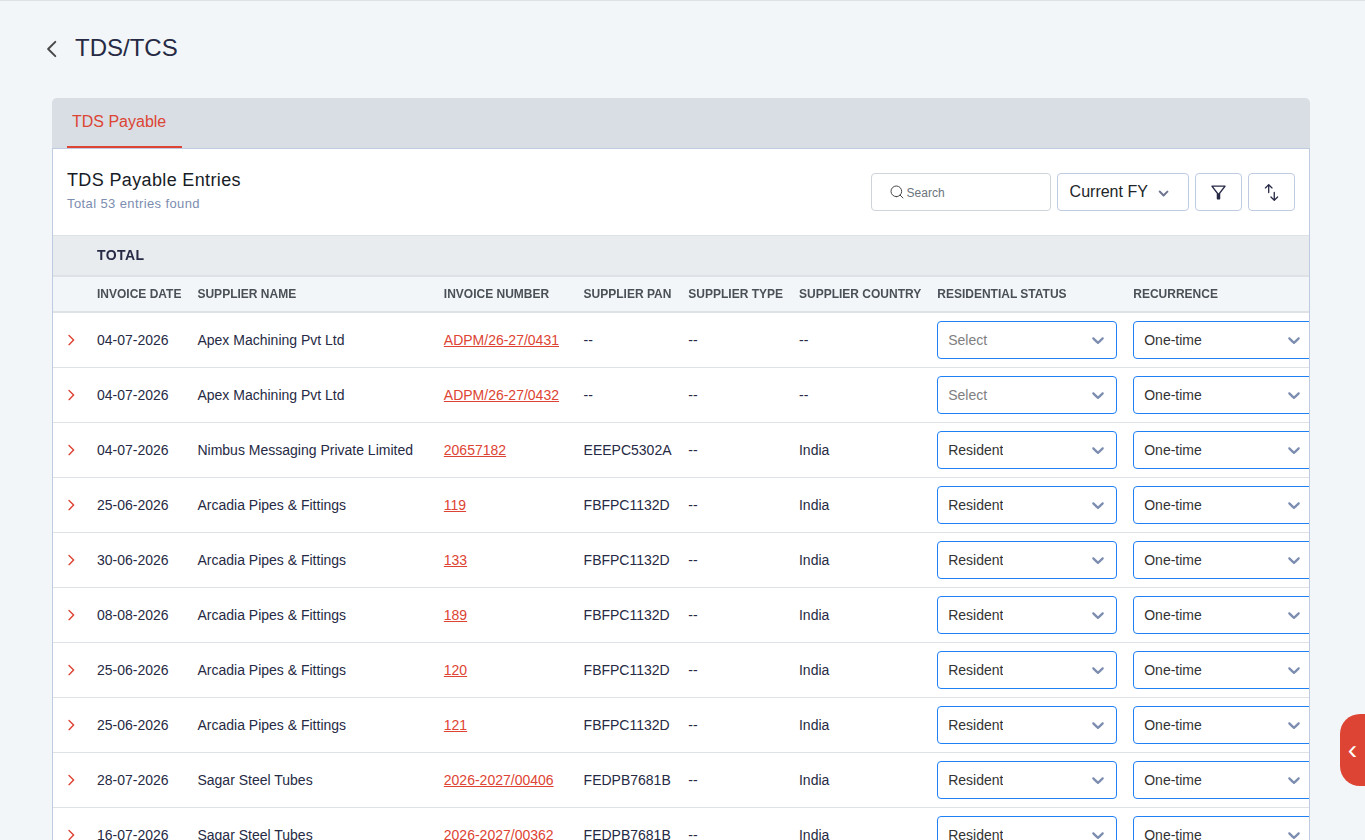The width and height of the screenshot is (1365, 840).
Task: Open Residential Status dropdown for invoice 119
Action: [1026, 505]
